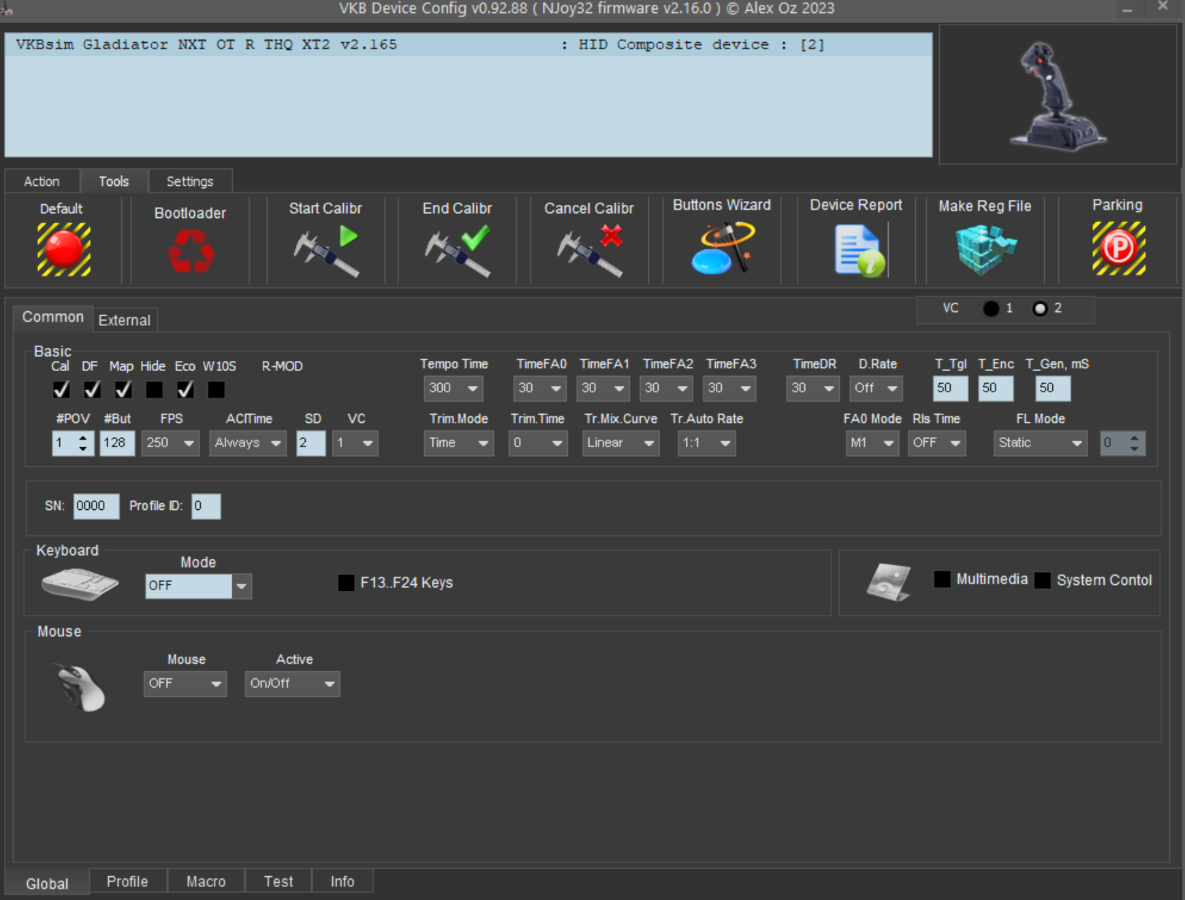
Task: Enable the W10S checkbox
Action: click(216, 389)
